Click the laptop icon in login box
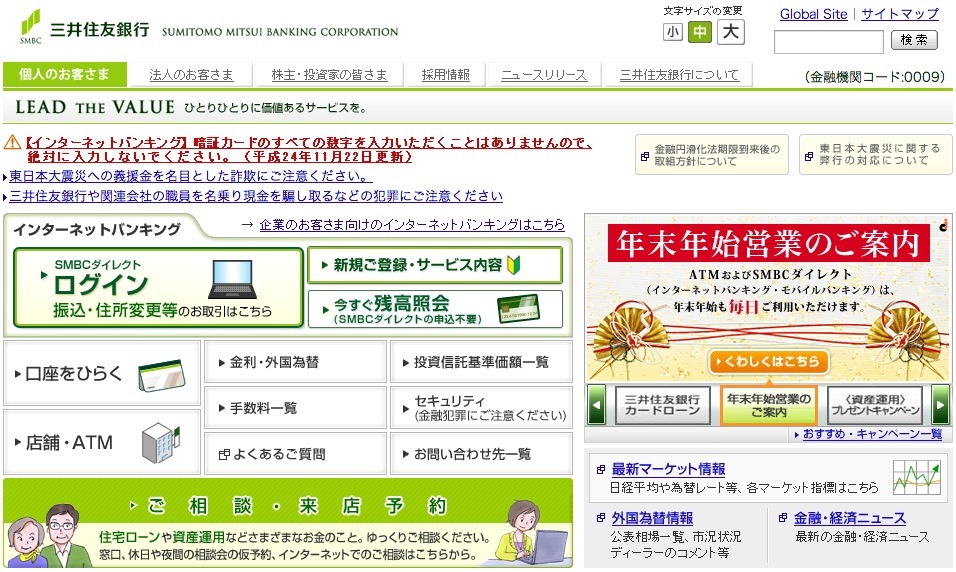This screenshot has width=956, height=572. coord(233,279)
